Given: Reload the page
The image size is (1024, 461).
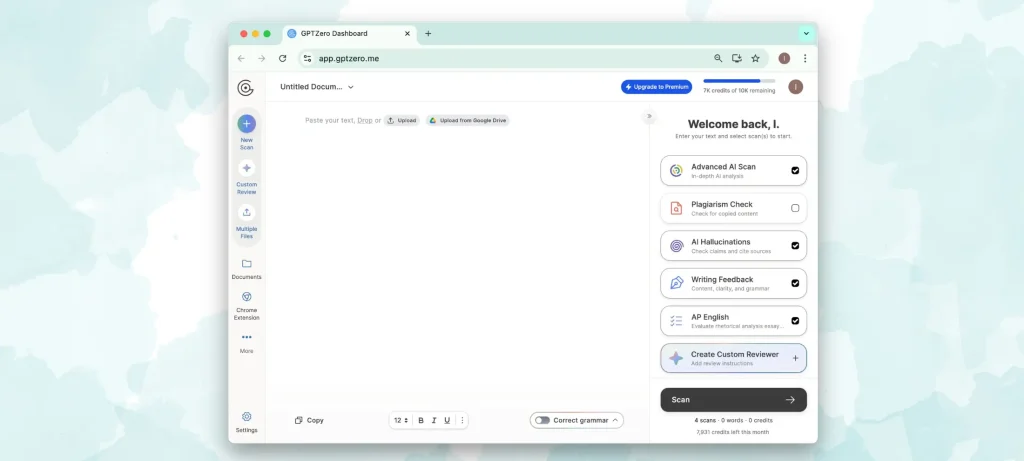Looking at the screenshot, I should click(282, 58).
